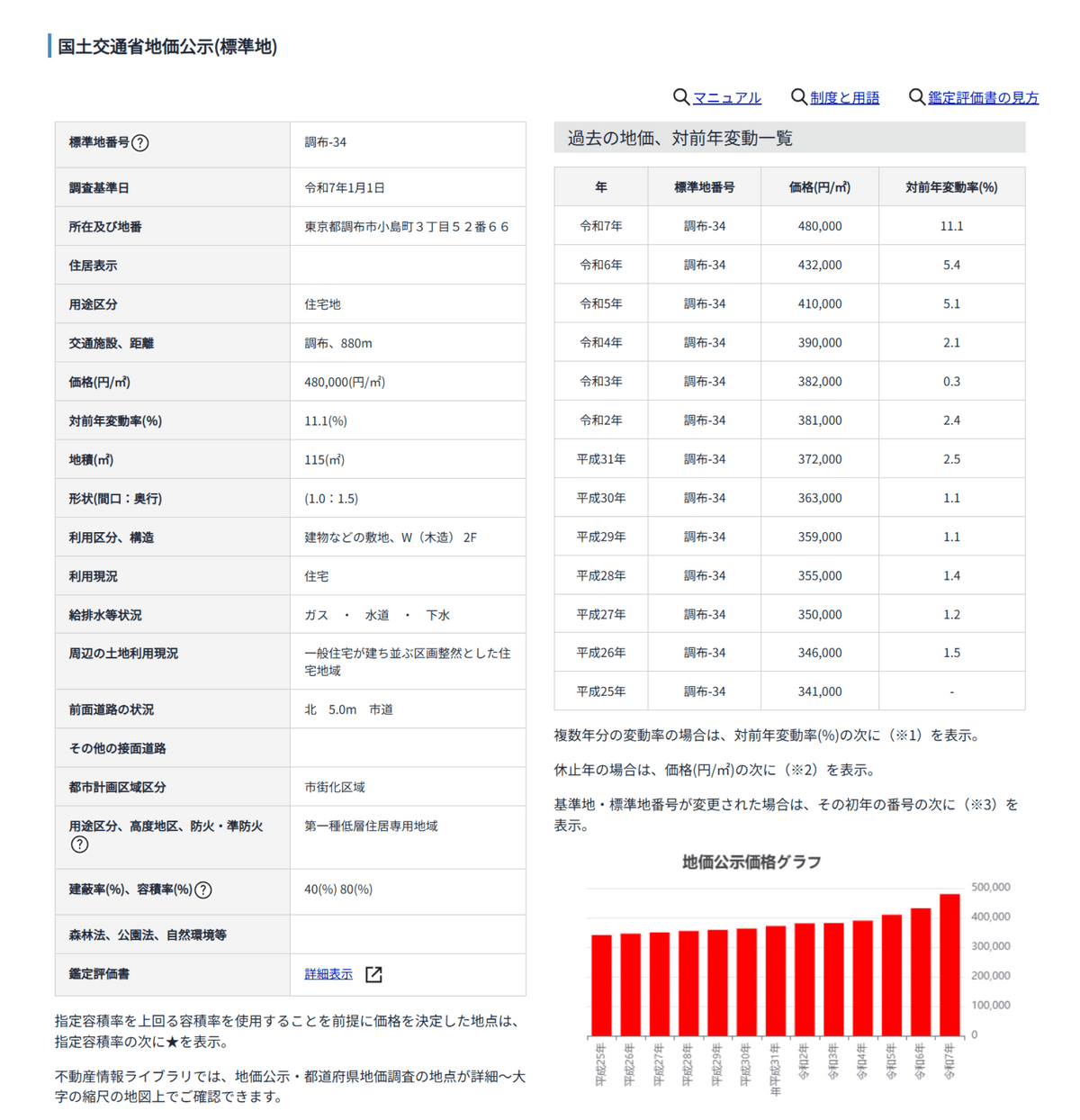1080x1120 pixels.
Task: Click the 令和7年 row year cell
Action: tap(601, 226)
